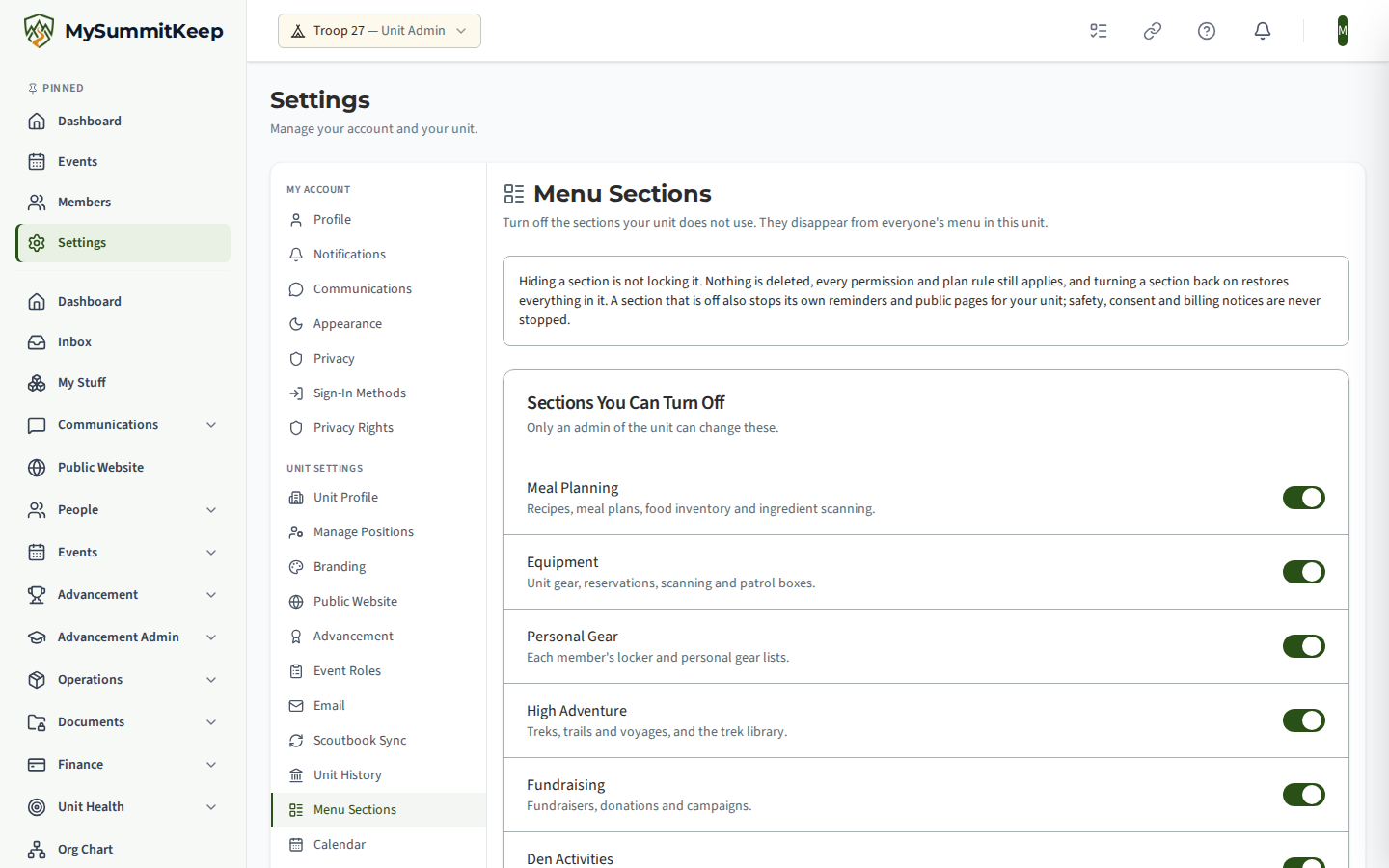Turn off the Meal Planning section

coord(1304,498)
